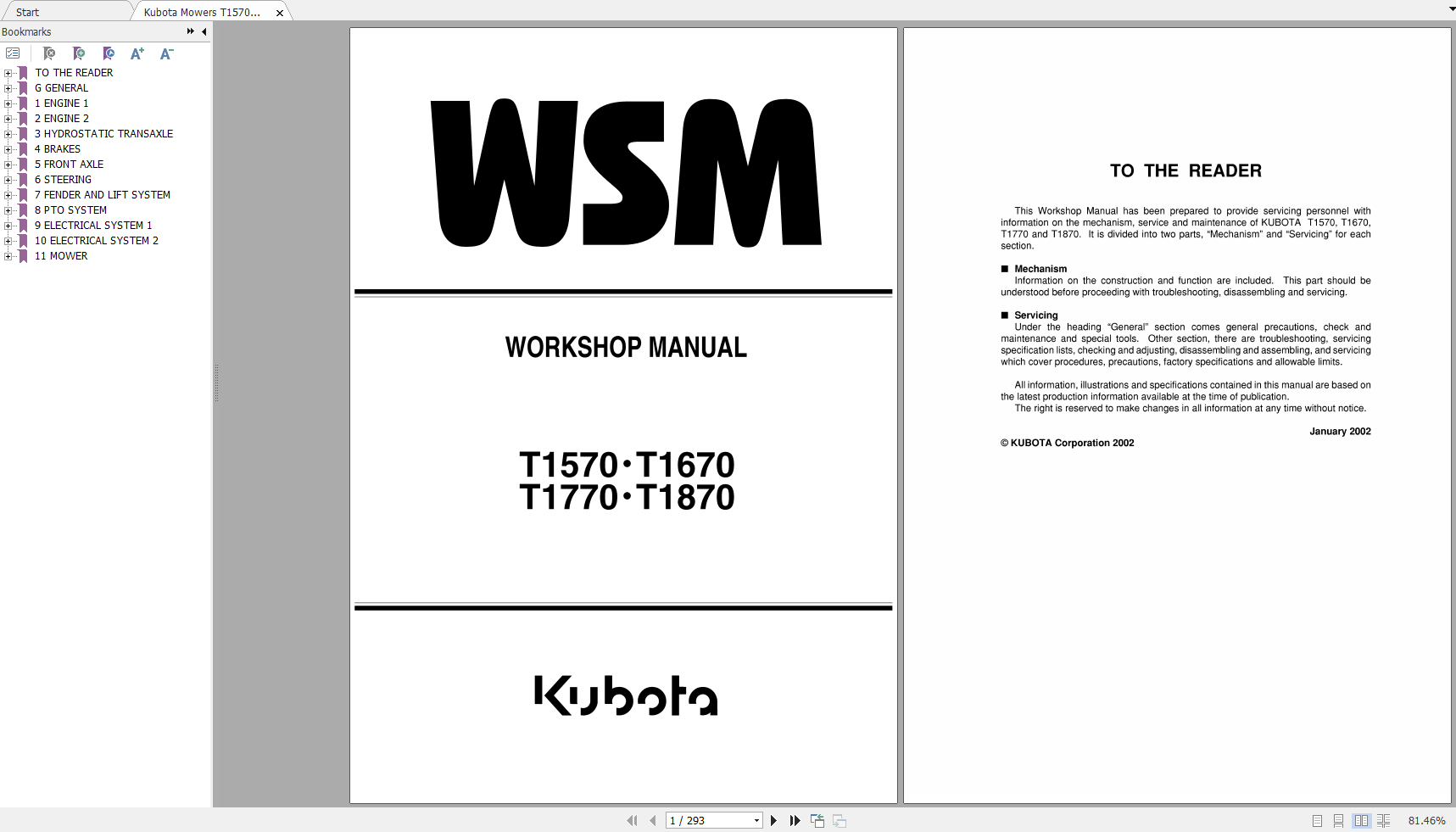Close the Kubota Mowers document tab
Image resolution: width=1456 pixels, height=832 pixels.
click(280, 13)
